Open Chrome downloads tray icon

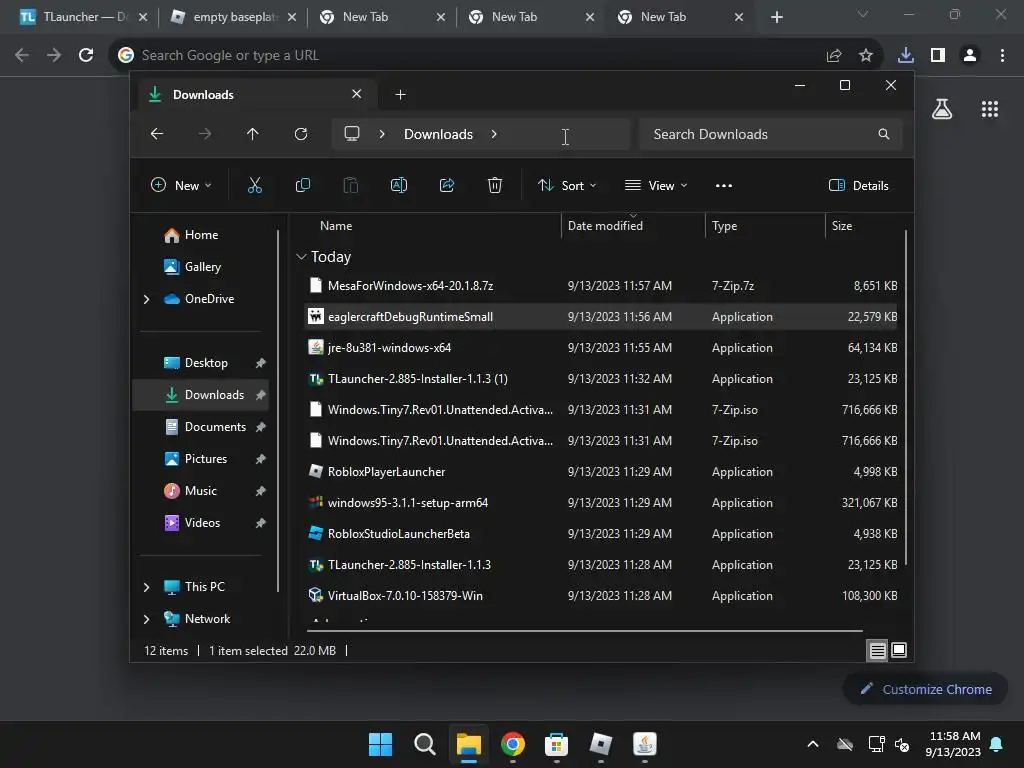(906, 56)
